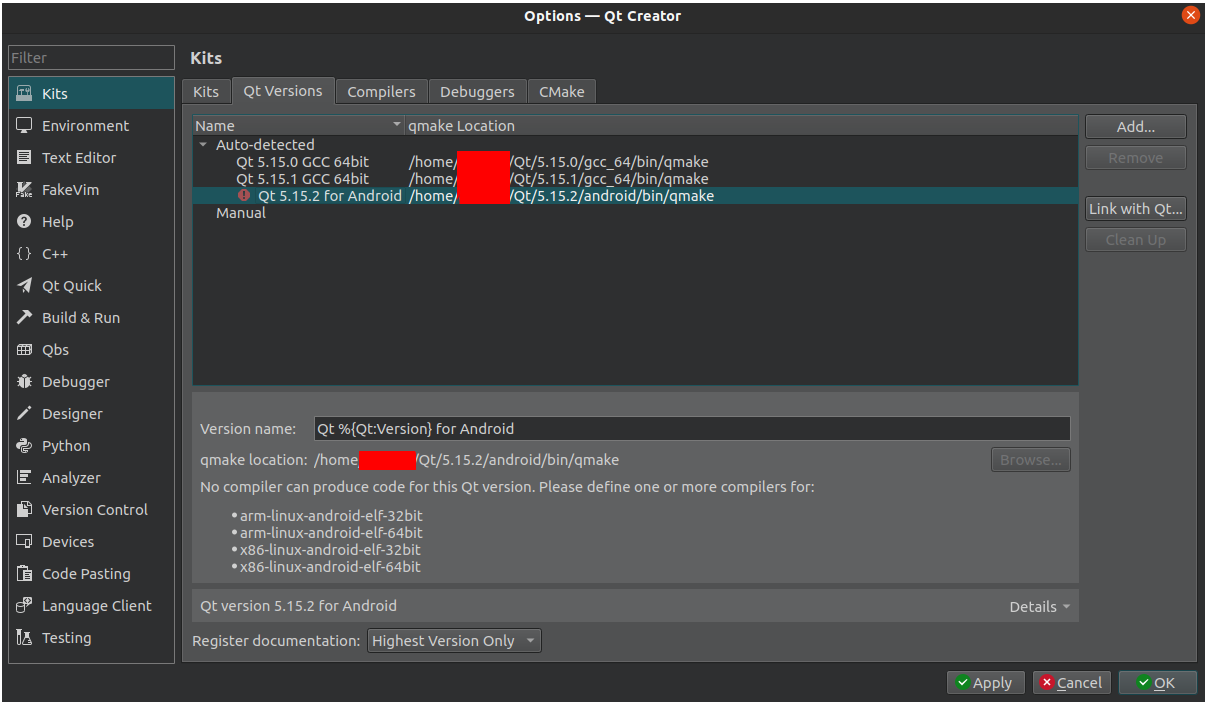The height and width of the screenshot is (702, 1209).
Task: Select Qt 5.15.2 for Android row
Action: (x=635, y=196)
